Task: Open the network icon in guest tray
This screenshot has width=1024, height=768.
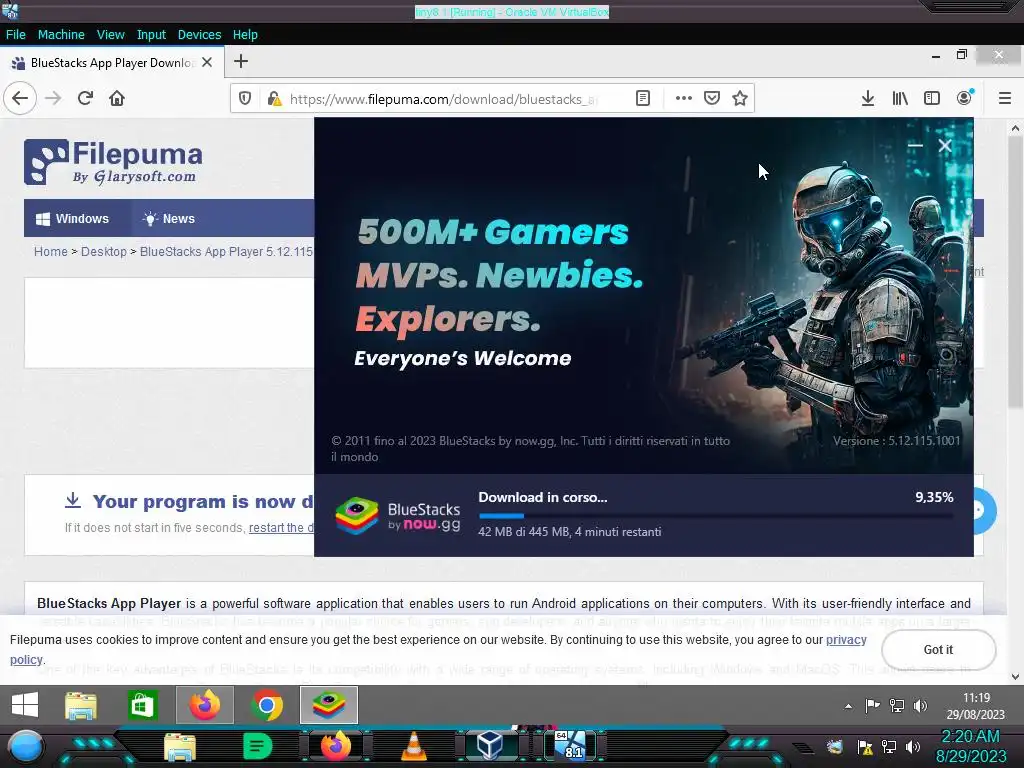Action: click(x=897, y=706)
